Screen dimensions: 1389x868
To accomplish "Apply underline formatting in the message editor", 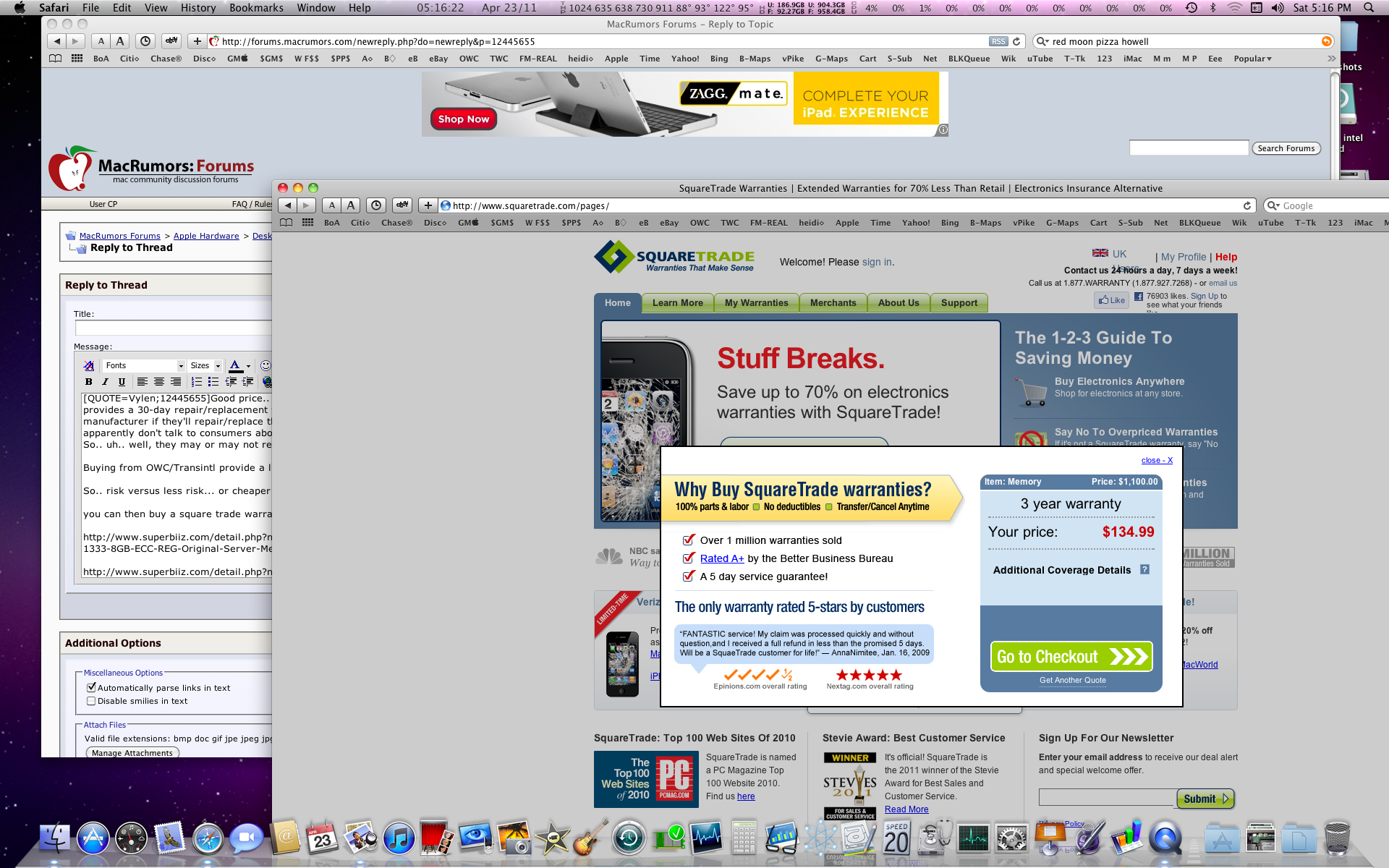I will click(x=122, y=382).
